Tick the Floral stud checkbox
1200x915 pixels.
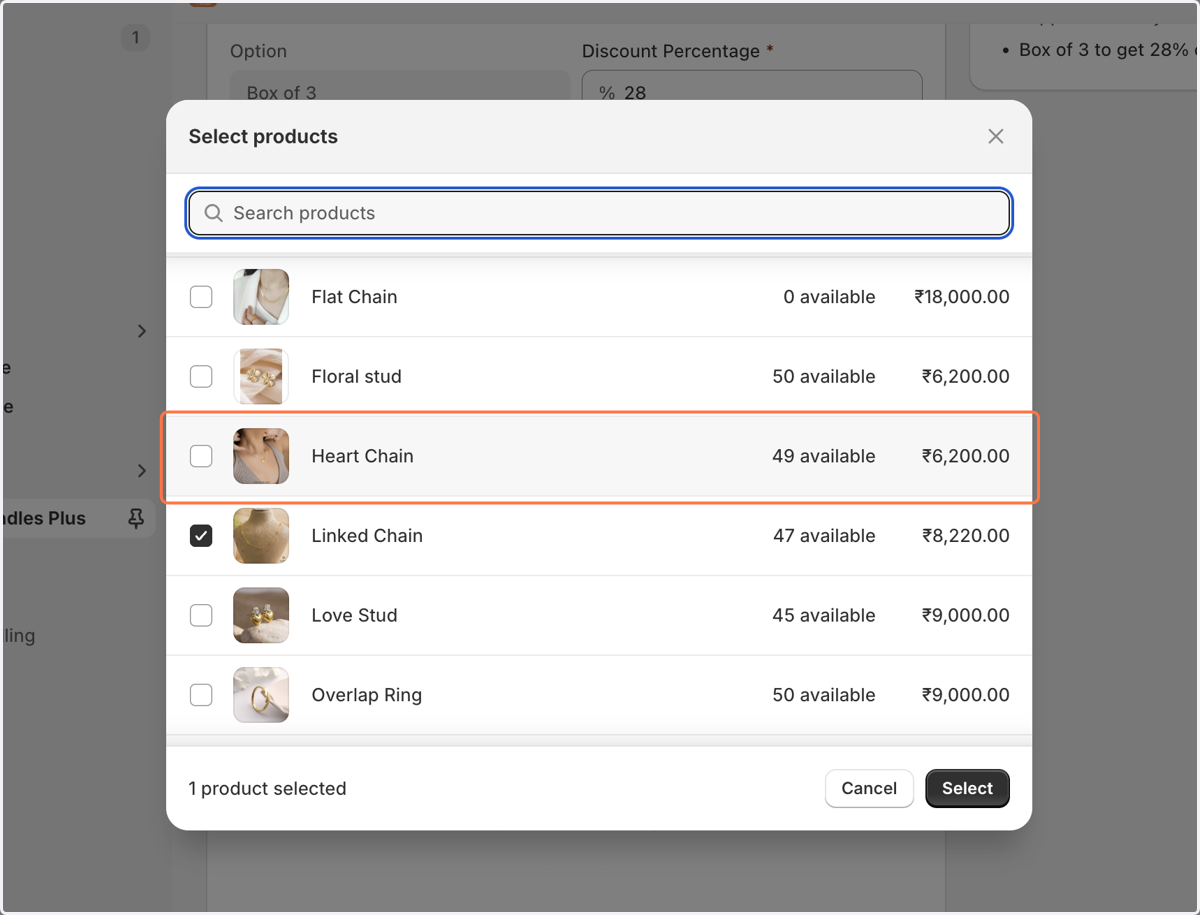pos(201,376)
